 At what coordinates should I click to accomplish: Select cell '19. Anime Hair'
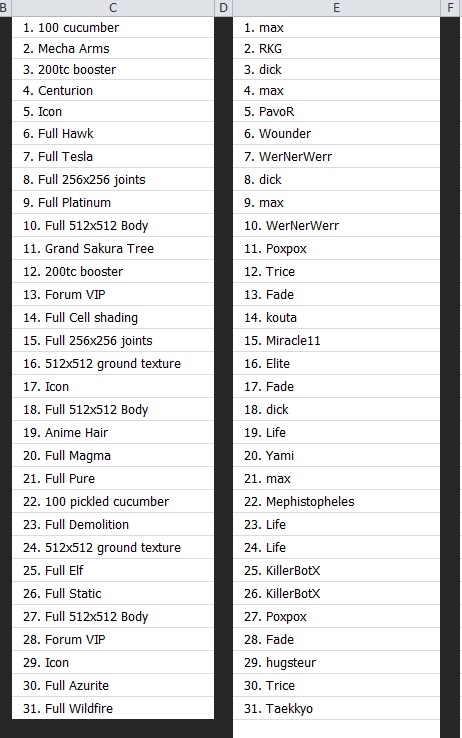pyautogui.click(x=113, y=433)
